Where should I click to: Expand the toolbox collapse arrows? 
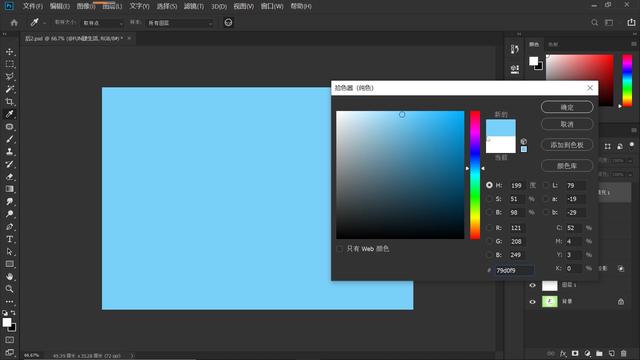point(4,34)
